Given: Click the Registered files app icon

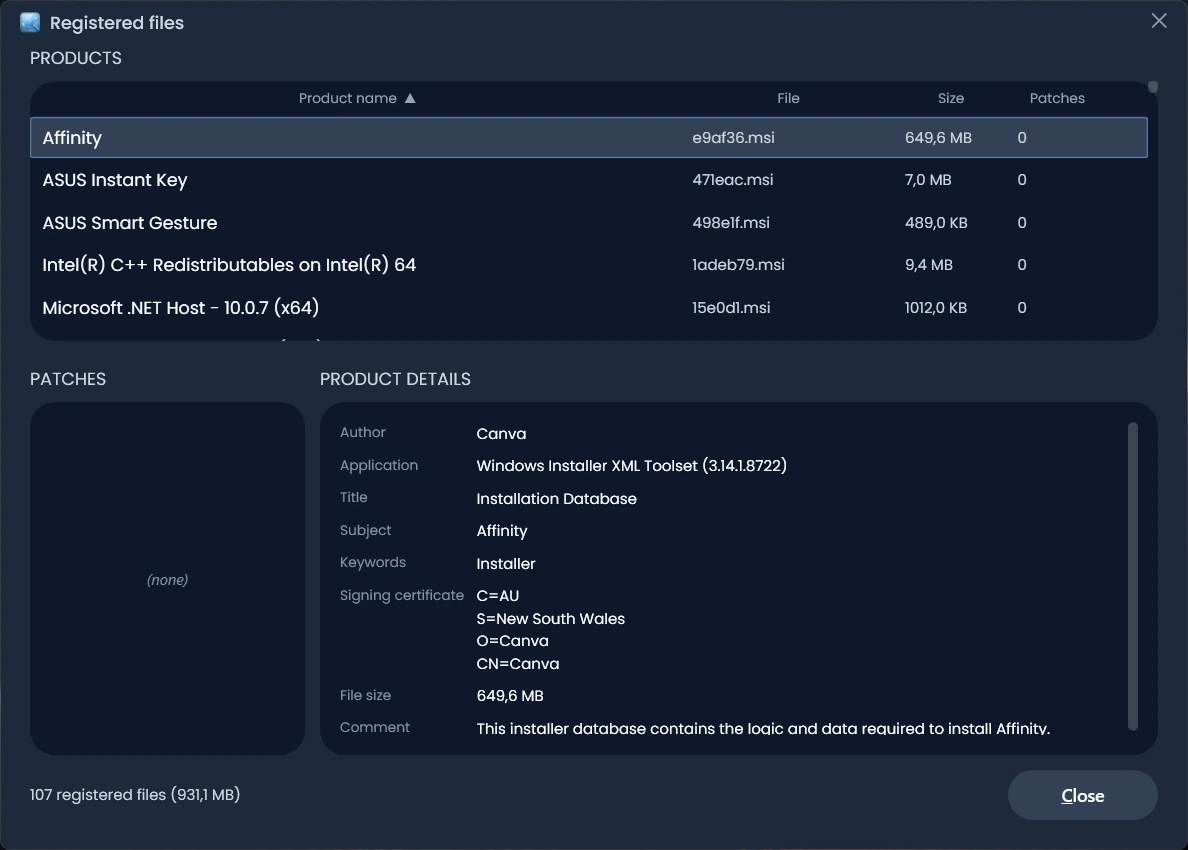Looking at the screenshot, I should point(30,23).
